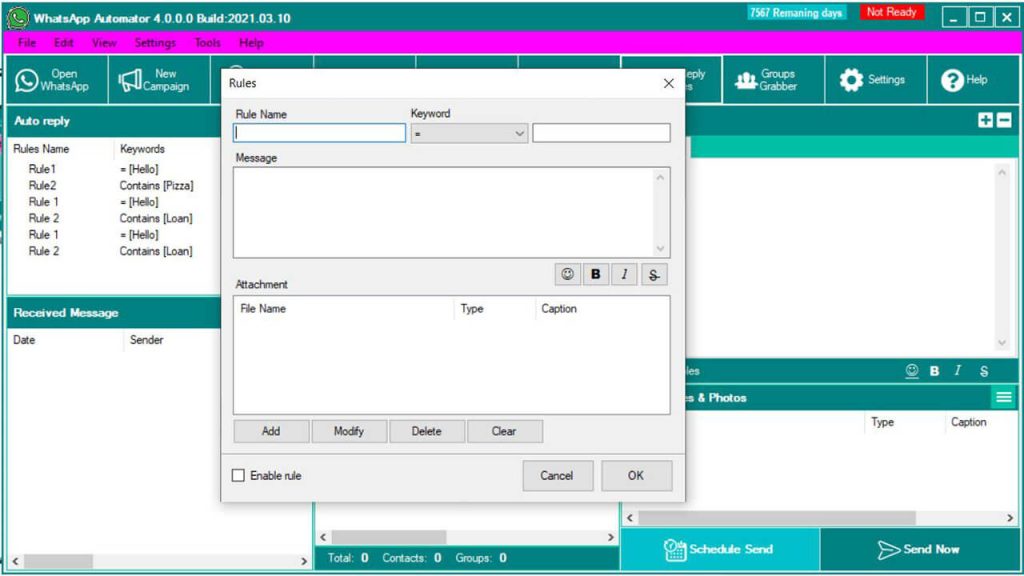Open the Groups Grabber tool
Image resolution: width=1024 pixels, height=576 pixels.
click(x=770, y=80)
